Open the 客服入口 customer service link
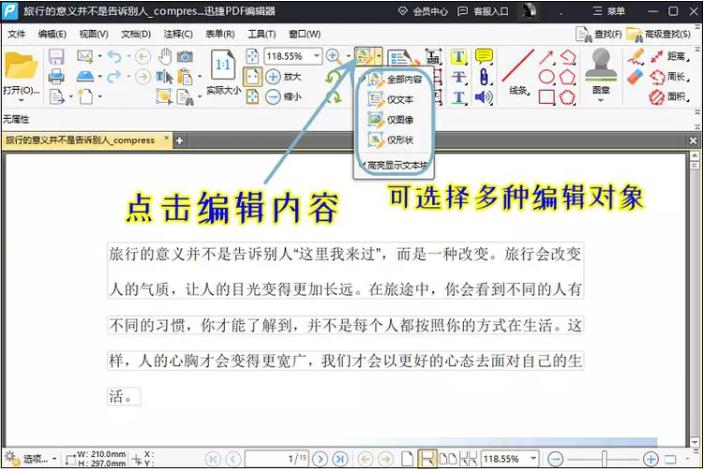Screen dimensions: 704x469 tap(483, 11)
